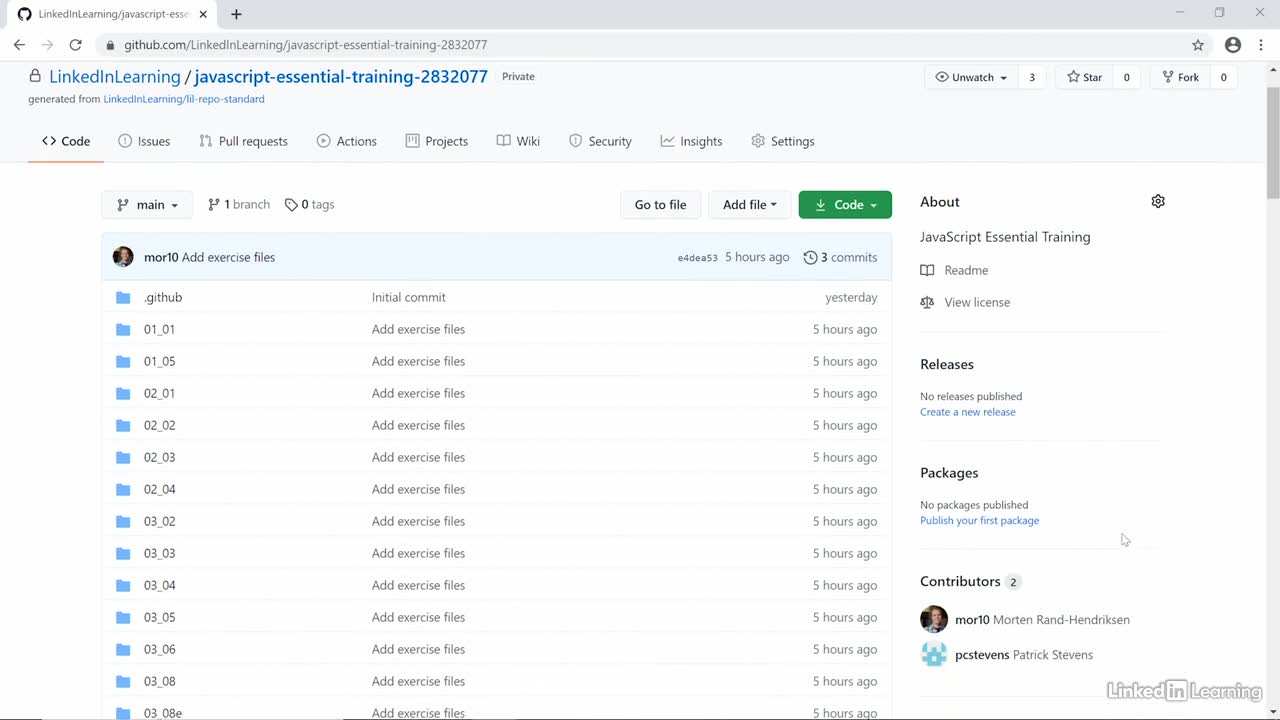Image resolution: width=1280 pixels, height=720 pixels.
Task: Open commit hash e4dea53
Action: tap(697, 258)
